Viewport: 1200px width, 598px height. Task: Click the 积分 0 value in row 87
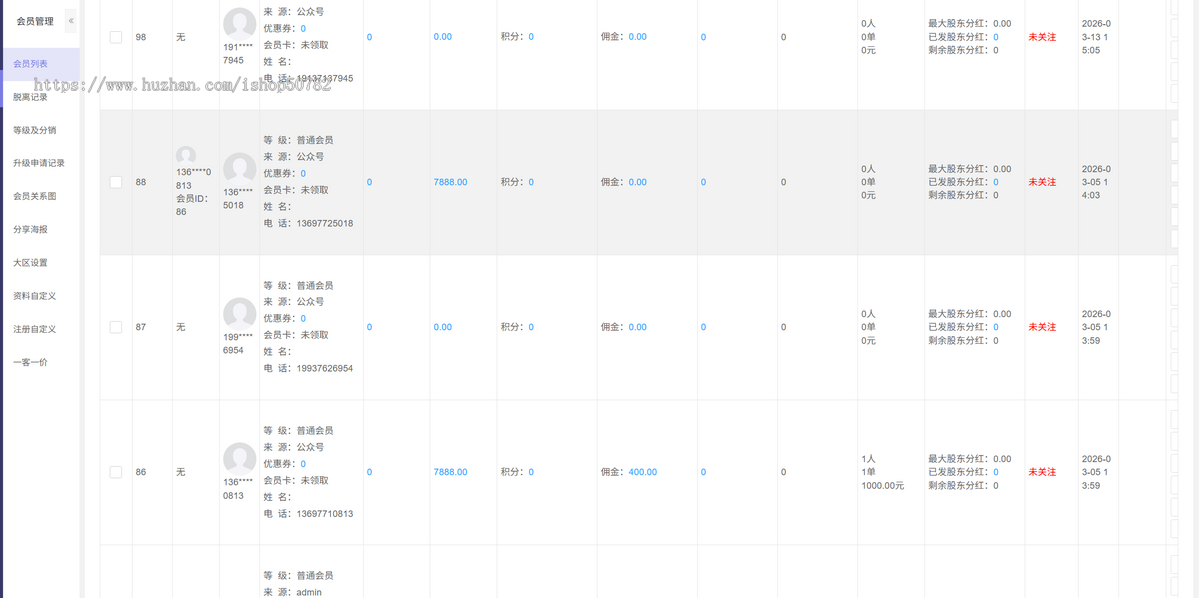pos(531,327)
